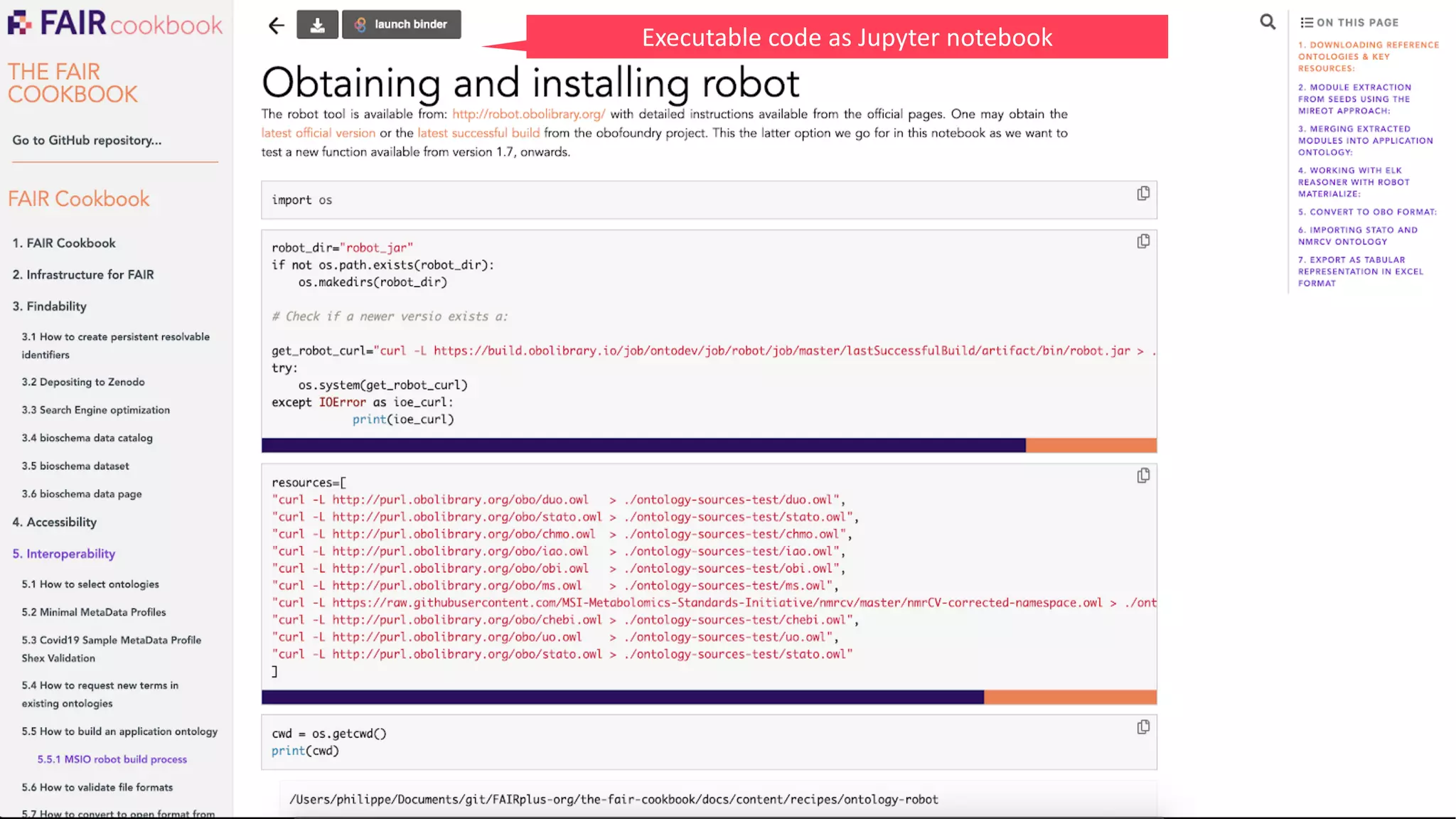Launch the notebook in Binder

(x=402, y=25)
